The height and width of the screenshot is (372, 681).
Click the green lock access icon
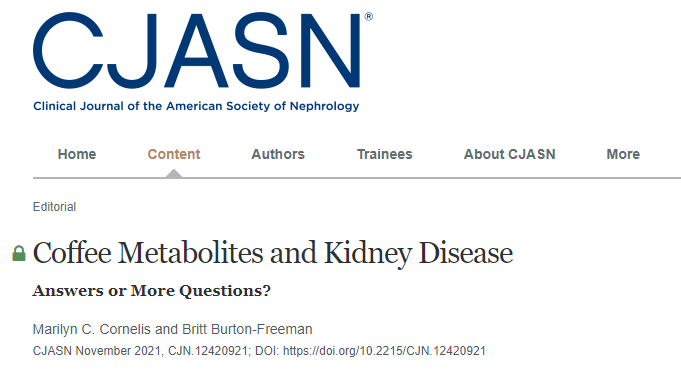[19, 253]
